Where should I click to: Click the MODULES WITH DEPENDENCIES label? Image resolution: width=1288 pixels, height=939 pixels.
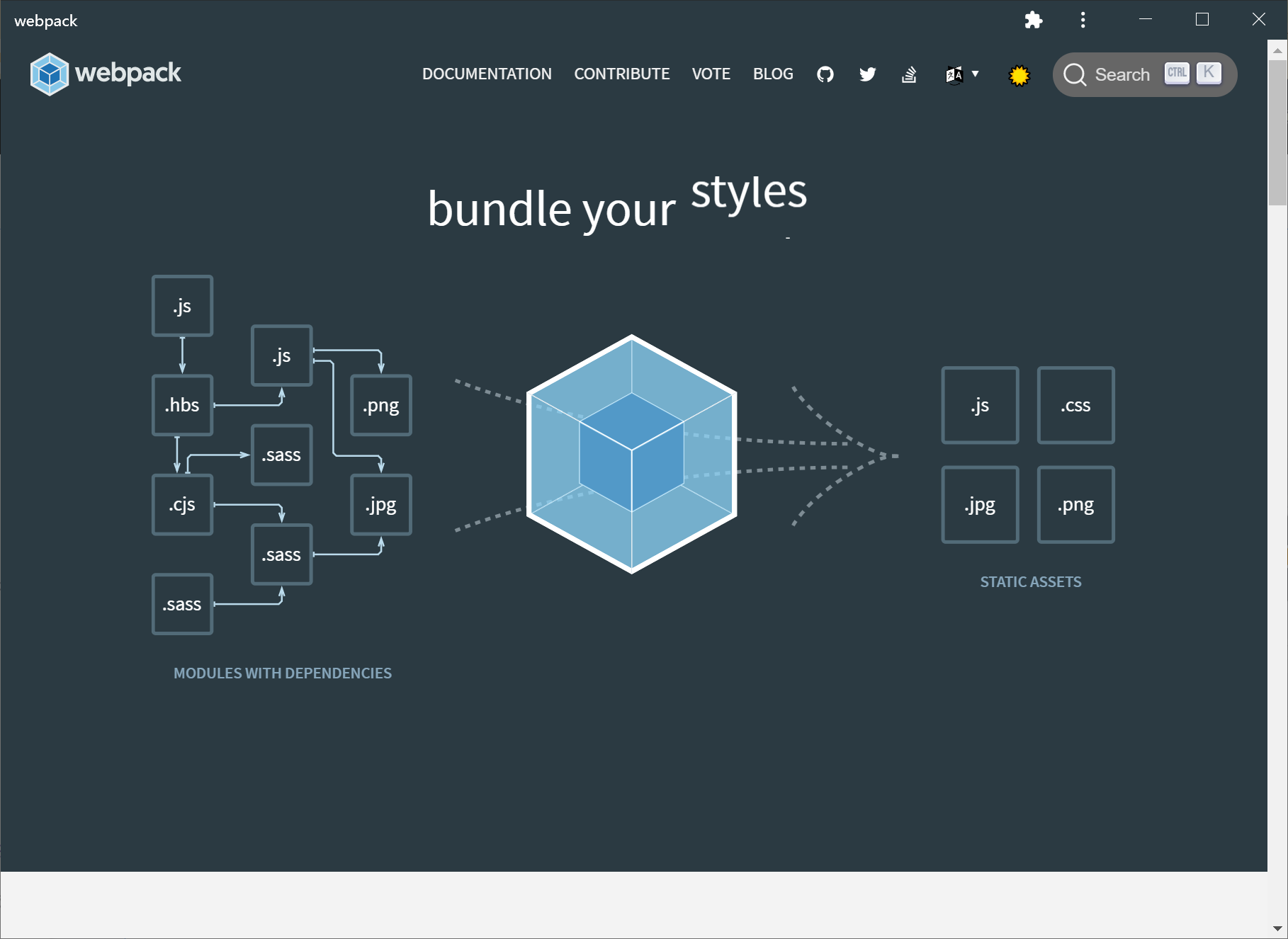pos(283,673)
